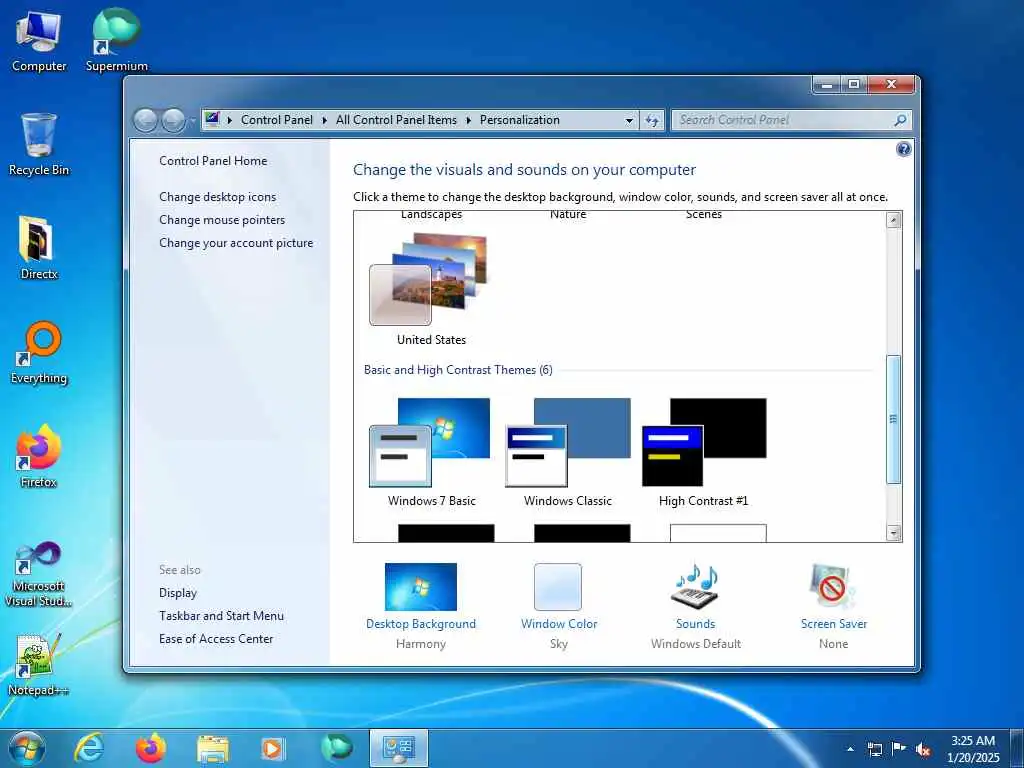Open Ease of Access Center link
The height and width of the screenshot is (768, 1024).
tap(216, 639)
